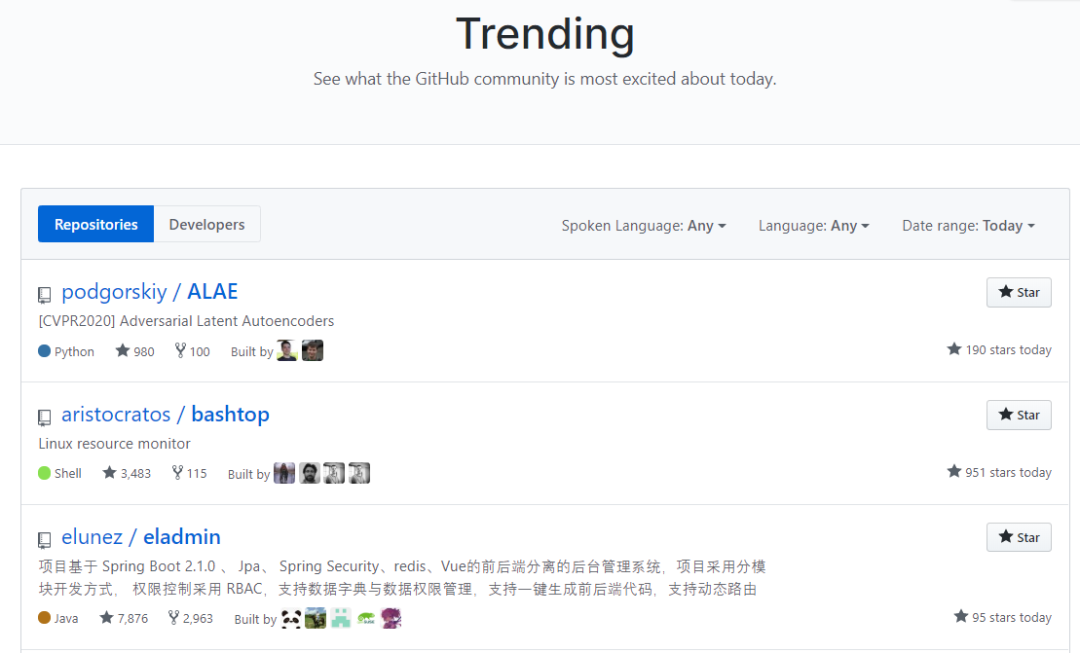1080x653 pixels.
Task: Click the repo icon beside elunez / eladmin
Action: click(x=44, y=540)
